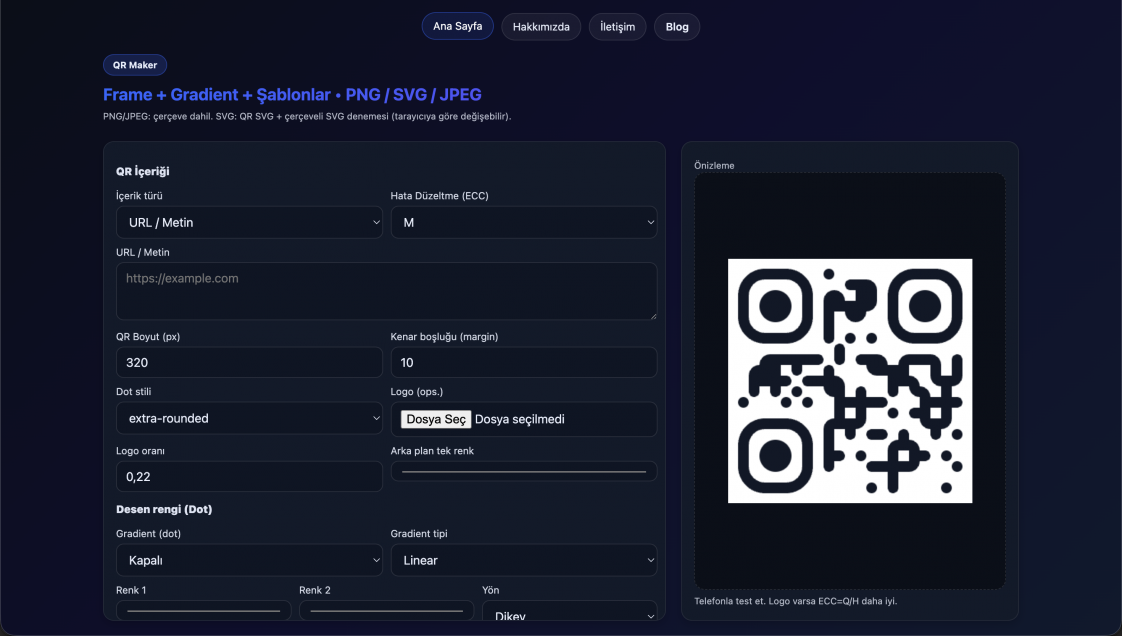Click the Dosya seçilmedi text
Screen dimensions: 1122x636
tap(519, 419)
